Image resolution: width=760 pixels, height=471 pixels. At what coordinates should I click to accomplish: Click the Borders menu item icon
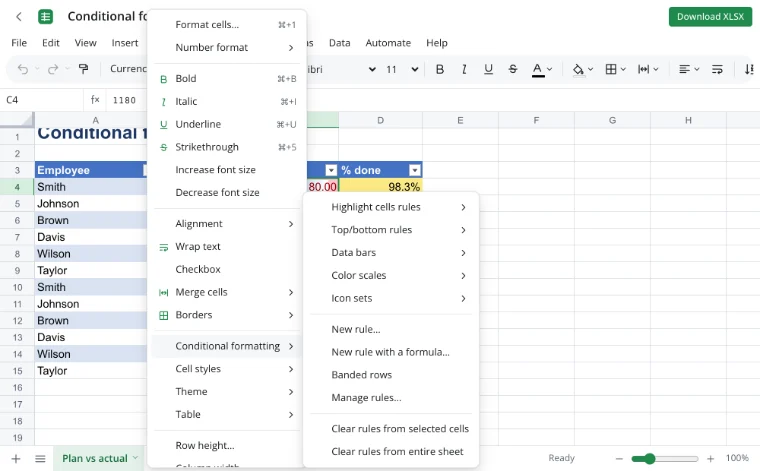pos(164,315)
